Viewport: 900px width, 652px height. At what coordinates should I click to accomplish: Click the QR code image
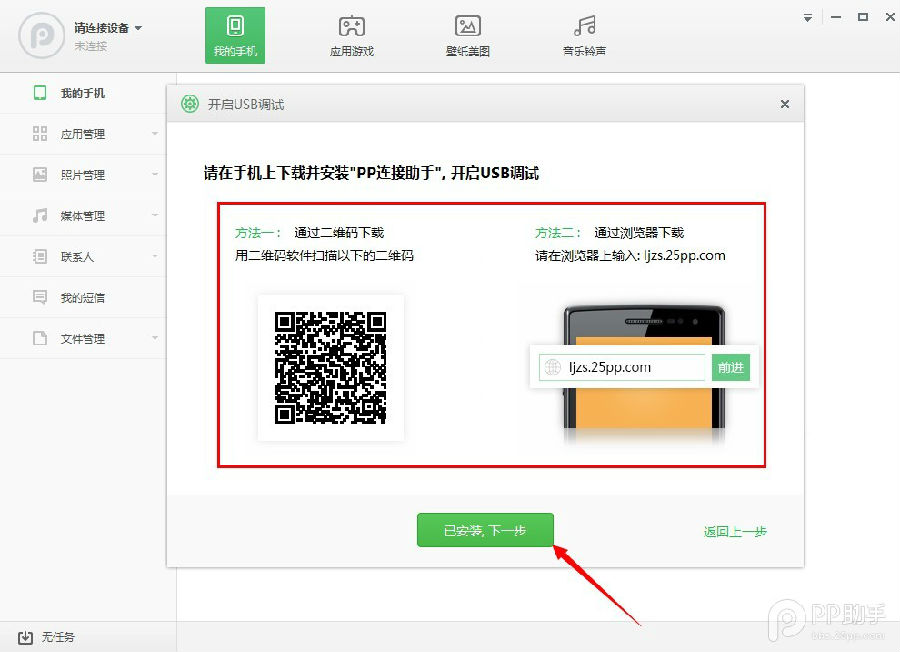click(x=331, y=367)
